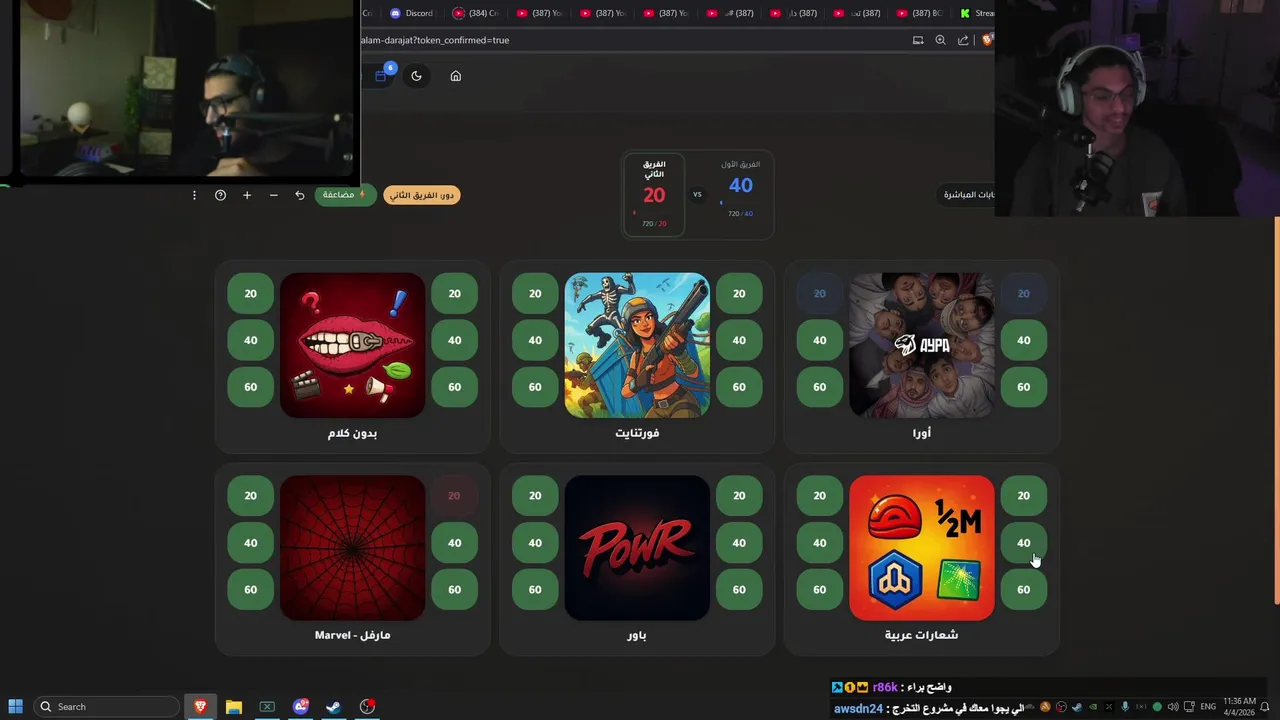Click the مضاعفة double points button
Viewport: 1280px width, 720px height.
[345, 195]
